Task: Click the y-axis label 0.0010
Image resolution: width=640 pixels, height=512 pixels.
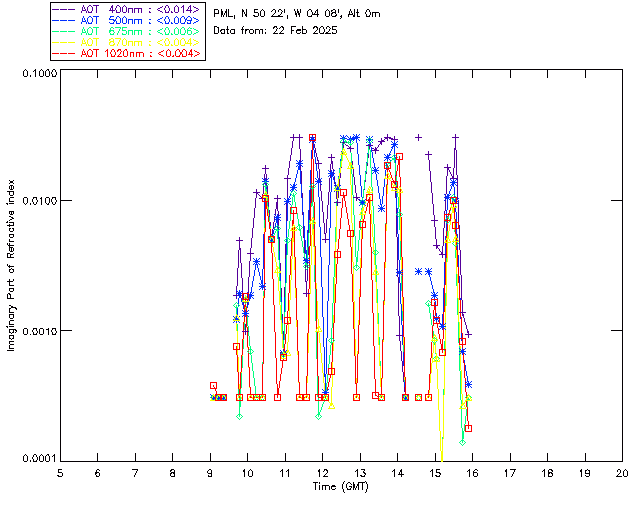Action: click(39, 331)
